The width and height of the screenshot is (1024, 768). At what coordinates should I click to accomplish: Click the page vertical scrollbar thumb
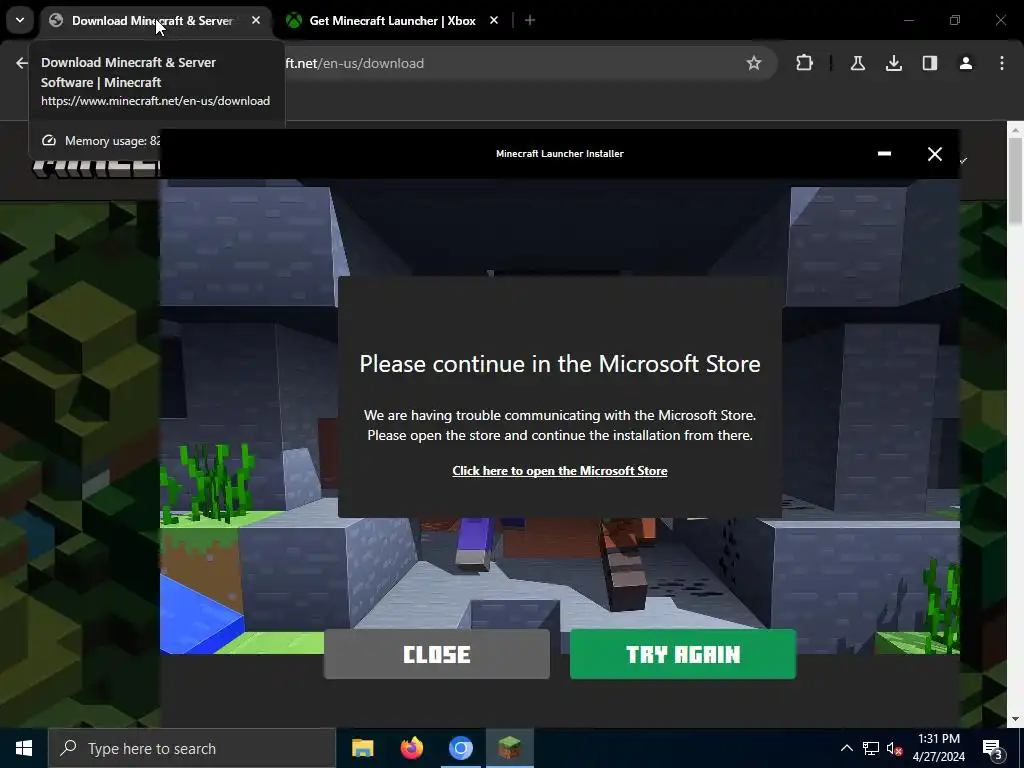(1016, 180)
